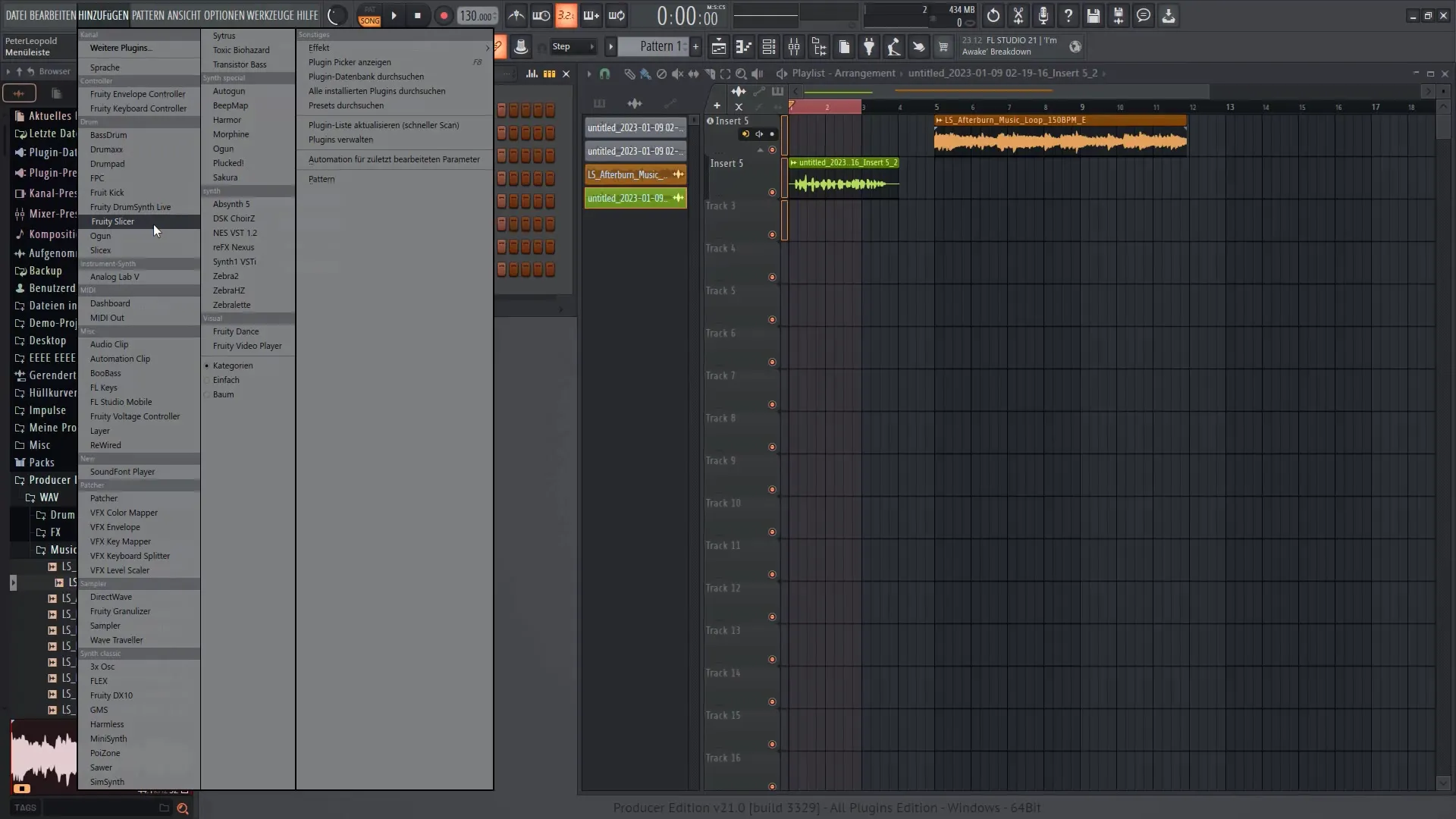The width and height of the screenshot is (1456, 819).
Task: Drag the BPM tempo input field value
Action: point(476,15)
